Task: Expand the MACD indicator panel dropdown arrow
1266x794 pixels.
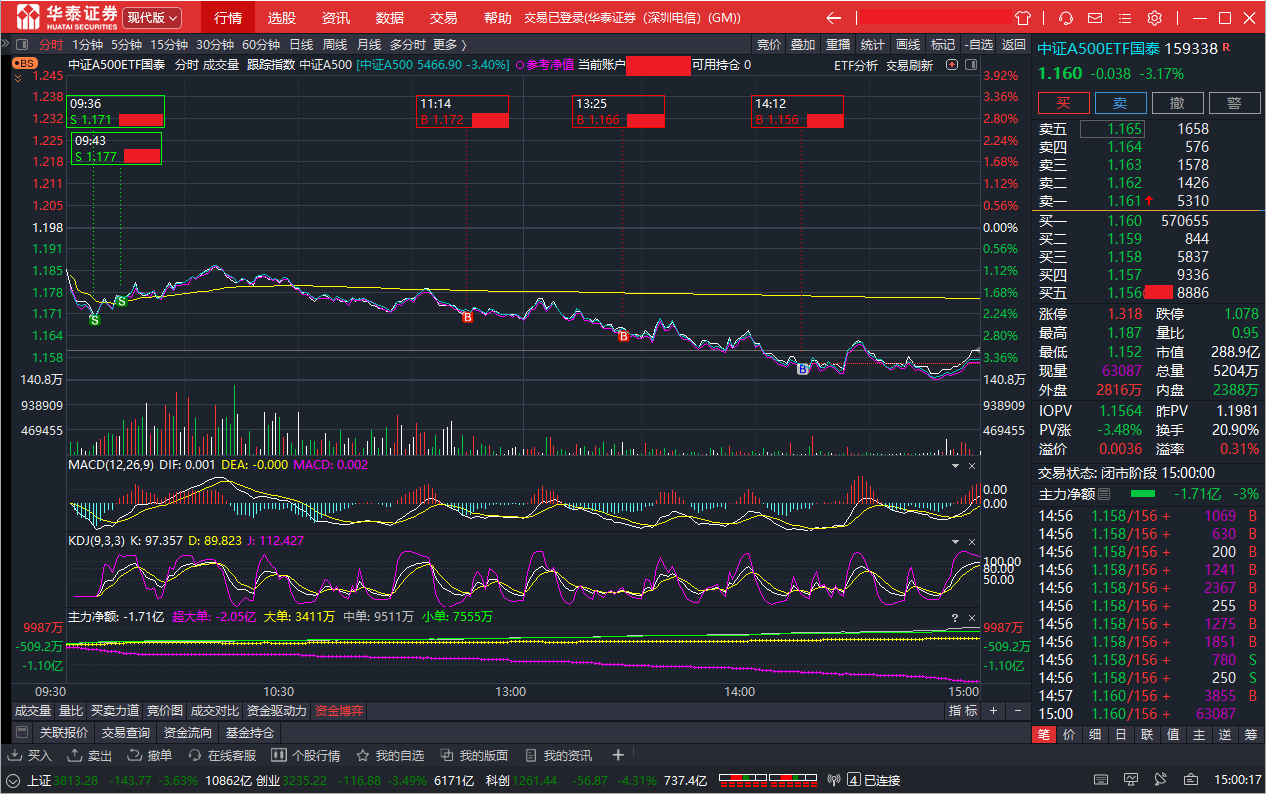Action: coord(954,466)
